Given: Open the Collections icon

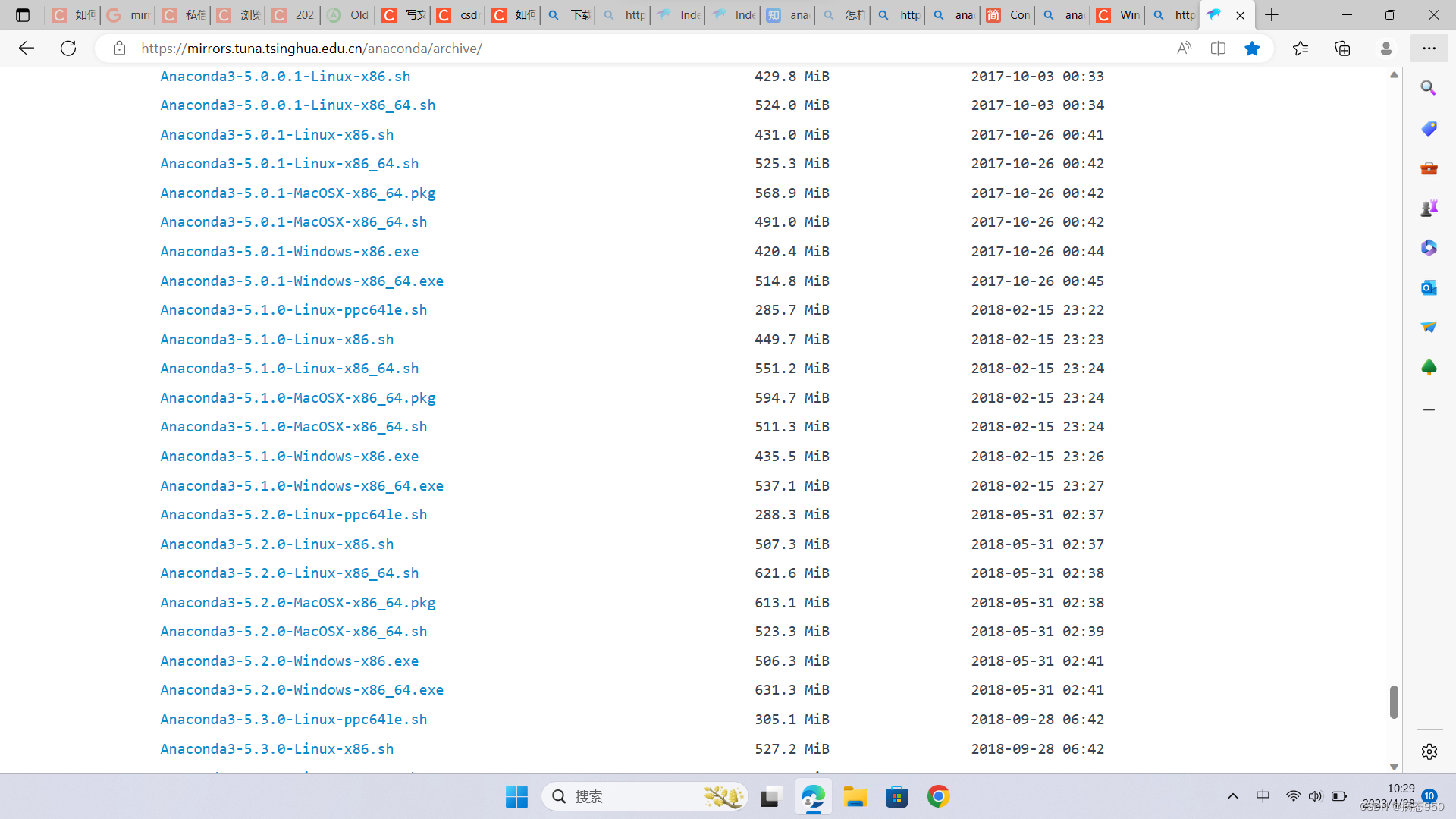Looking at the screenshot, I should (x=1342, y=49).
